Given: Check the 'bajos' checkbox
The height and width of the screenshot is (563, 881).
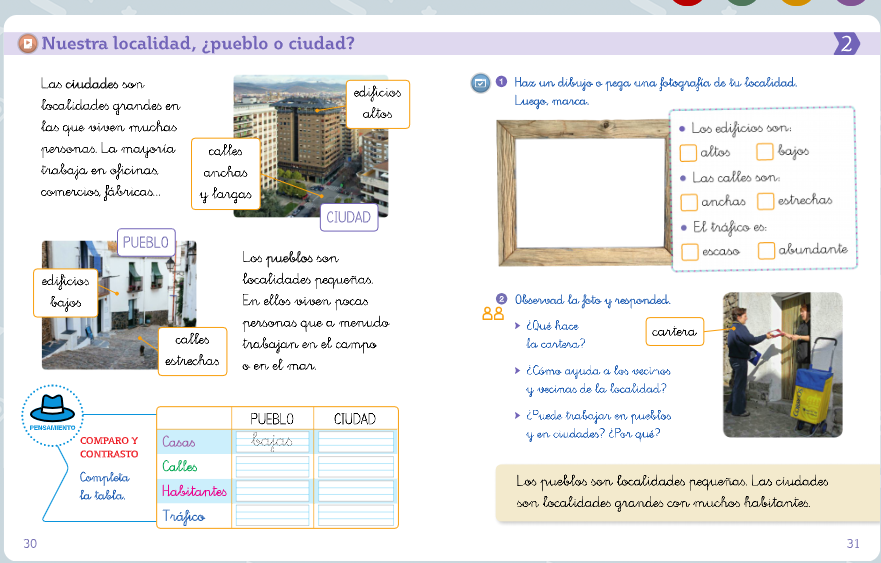Looking at the screenshot, I should (765, 152).
